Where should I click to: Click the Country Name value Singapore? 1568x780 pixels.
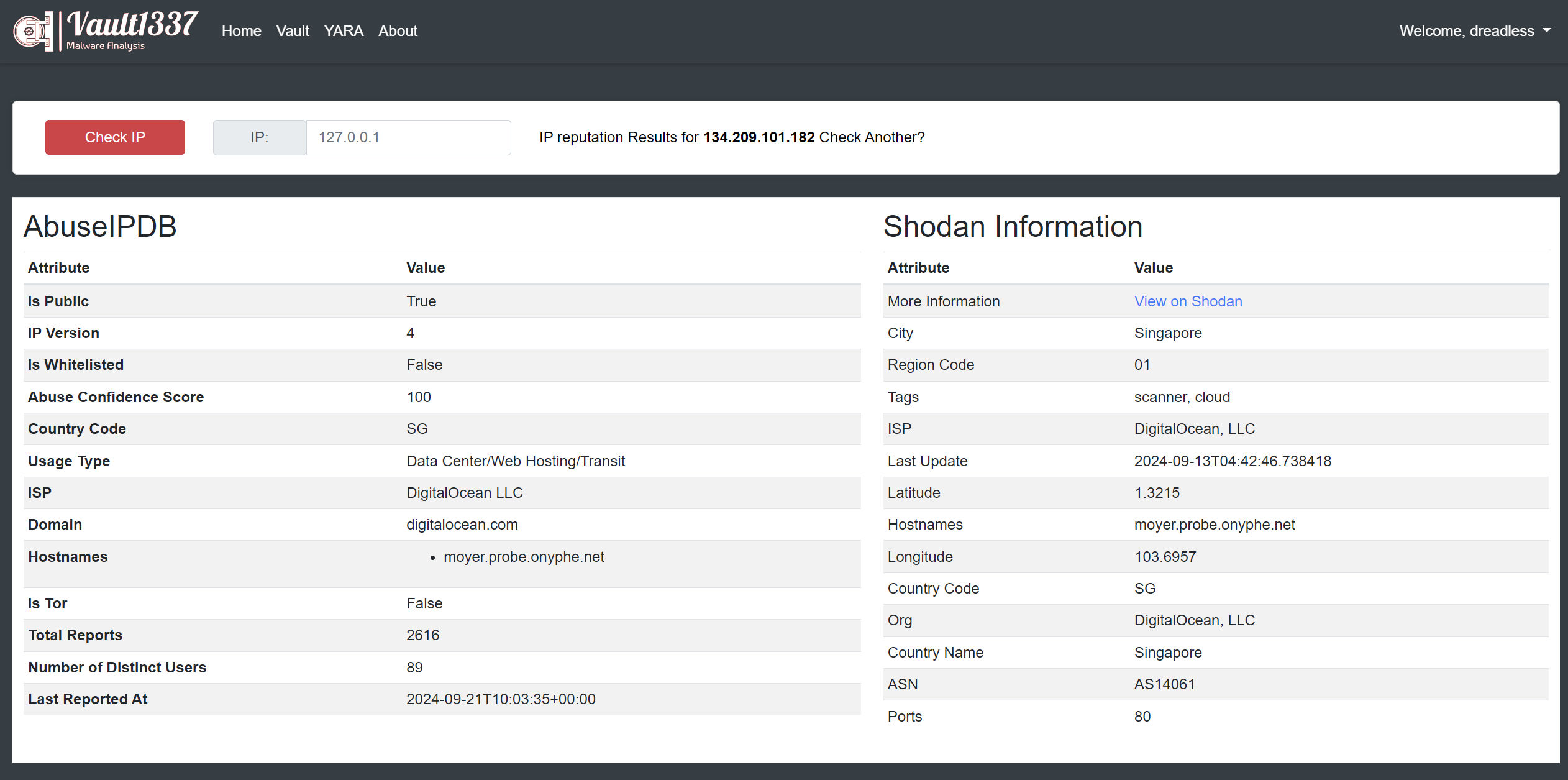point(1168,653)
